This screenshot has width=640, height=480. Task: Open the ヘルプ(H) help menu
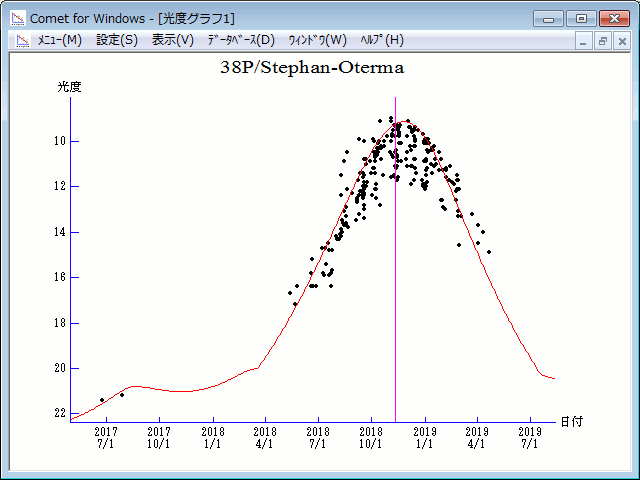pyautogui.click(x=381, y=40)
